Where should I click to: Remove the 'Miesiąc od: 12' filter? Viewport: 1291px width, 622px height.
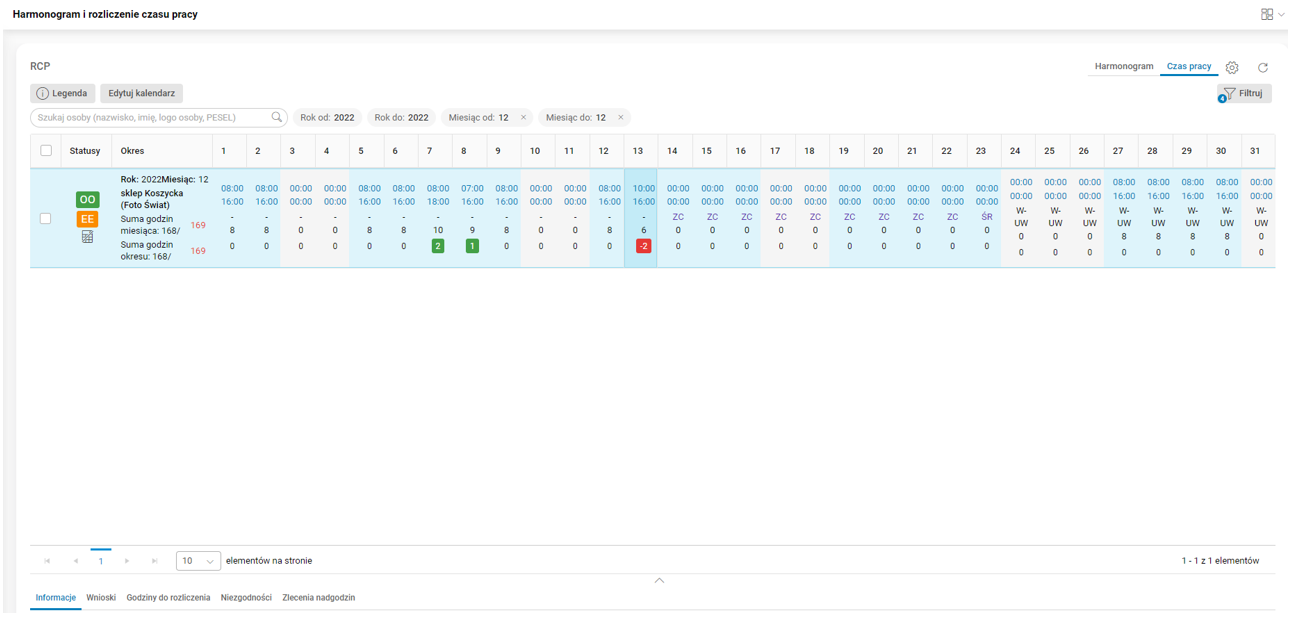523,118
